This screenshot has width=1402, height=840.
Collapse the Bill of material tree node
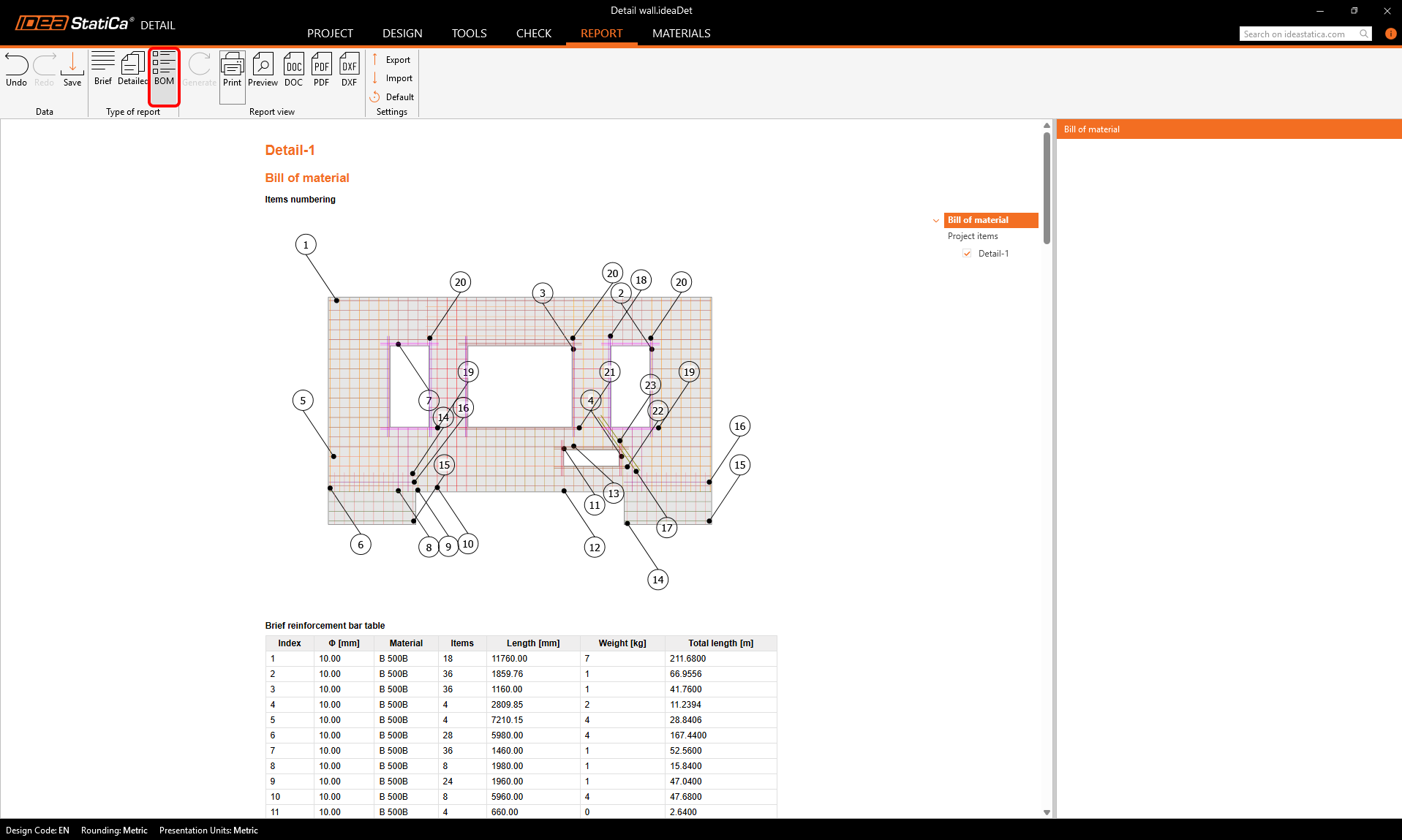point(936,220)
